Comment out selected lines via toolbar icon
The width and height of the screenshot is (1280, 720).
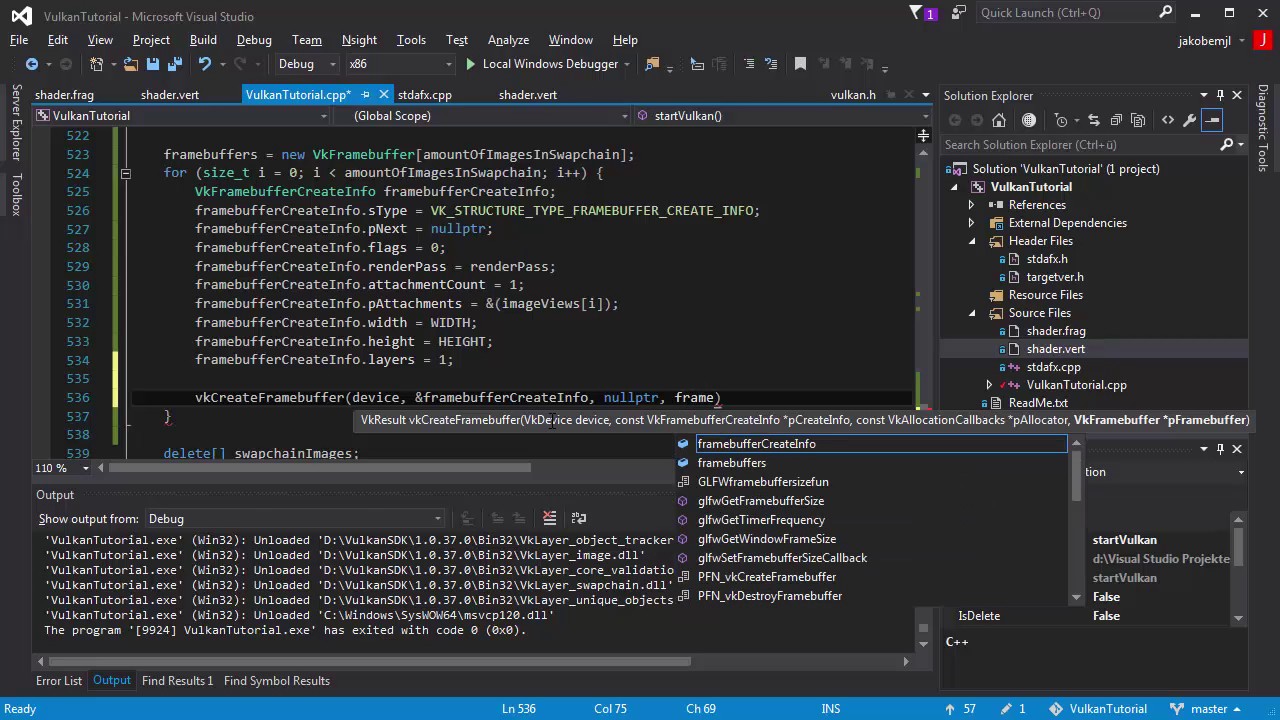[748, 64]
